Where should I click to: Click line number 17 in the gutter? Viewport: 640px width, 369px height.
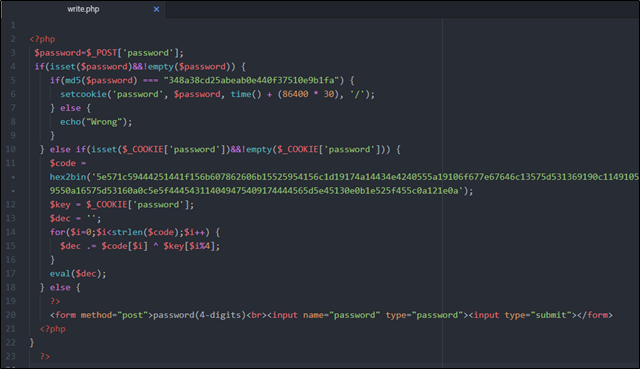(11, 273)
